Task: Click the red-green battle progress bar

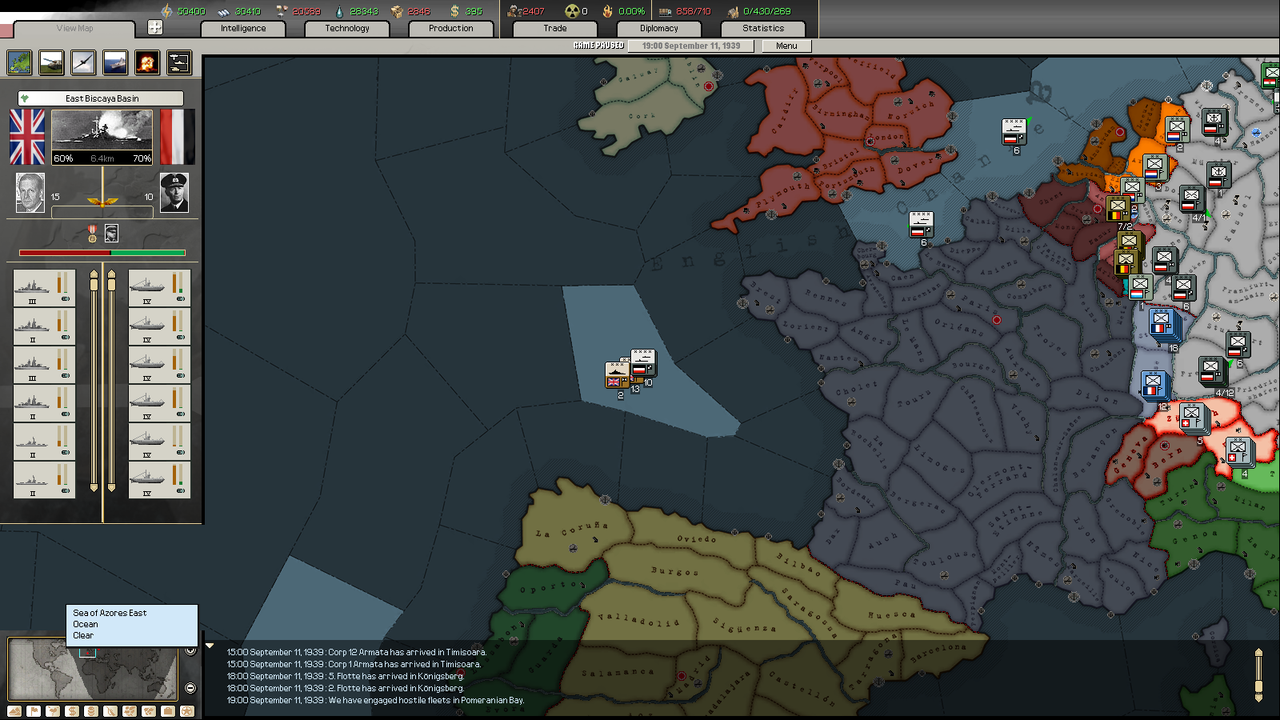Action: (x=102, y=253)
